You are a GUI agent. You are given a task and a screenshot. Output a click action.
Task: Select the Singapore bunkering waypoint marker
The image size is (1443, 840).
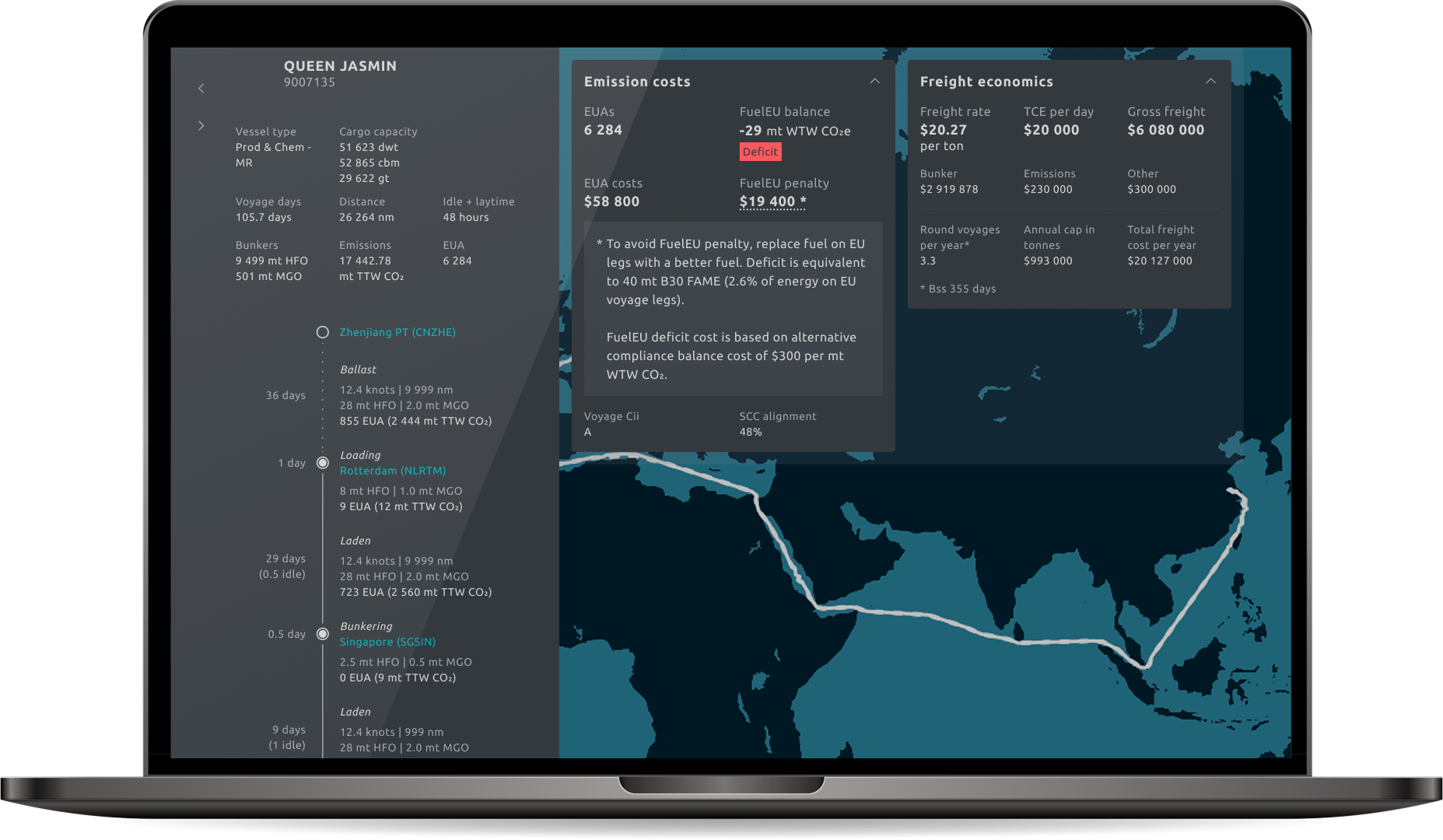click(x=322, y=634)
